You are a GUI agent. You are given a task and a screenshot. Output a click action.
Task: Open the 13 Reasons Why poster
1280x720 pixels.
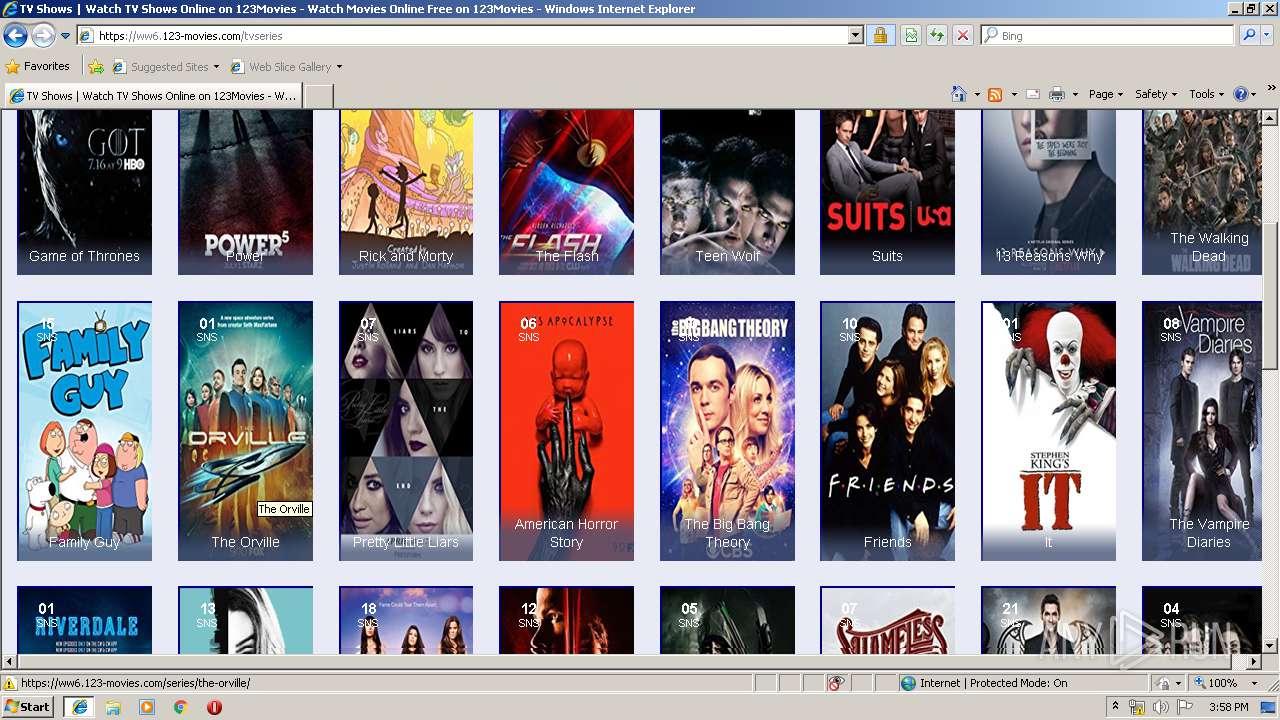pos(1048,192)
